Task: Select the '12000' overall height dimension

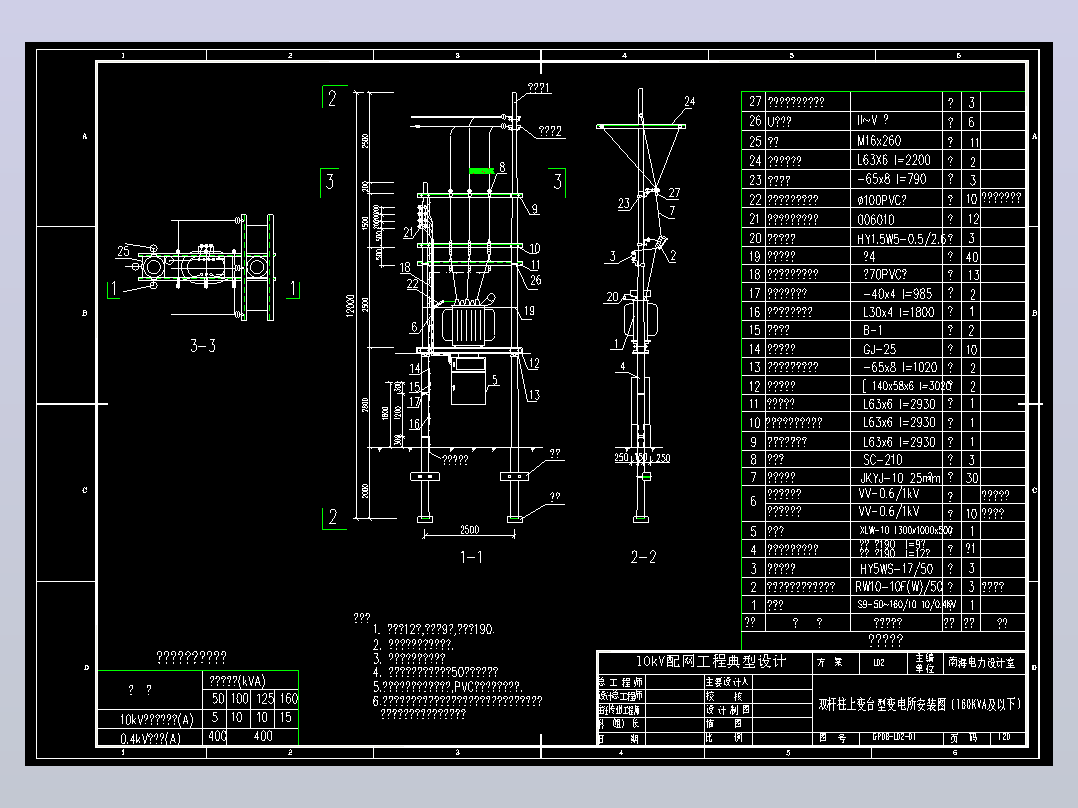Action: pyautogui.click(x=350, y=305)
